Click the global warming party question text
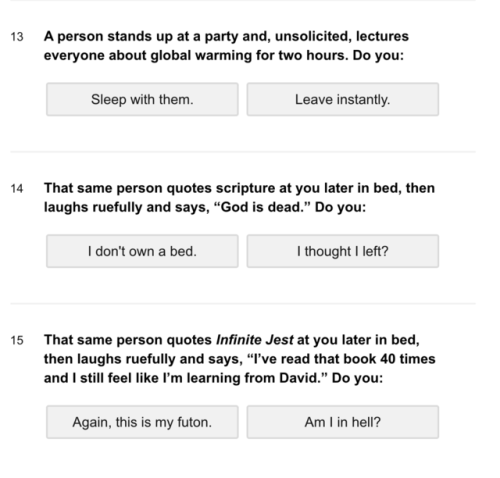 tap(226, 46)
